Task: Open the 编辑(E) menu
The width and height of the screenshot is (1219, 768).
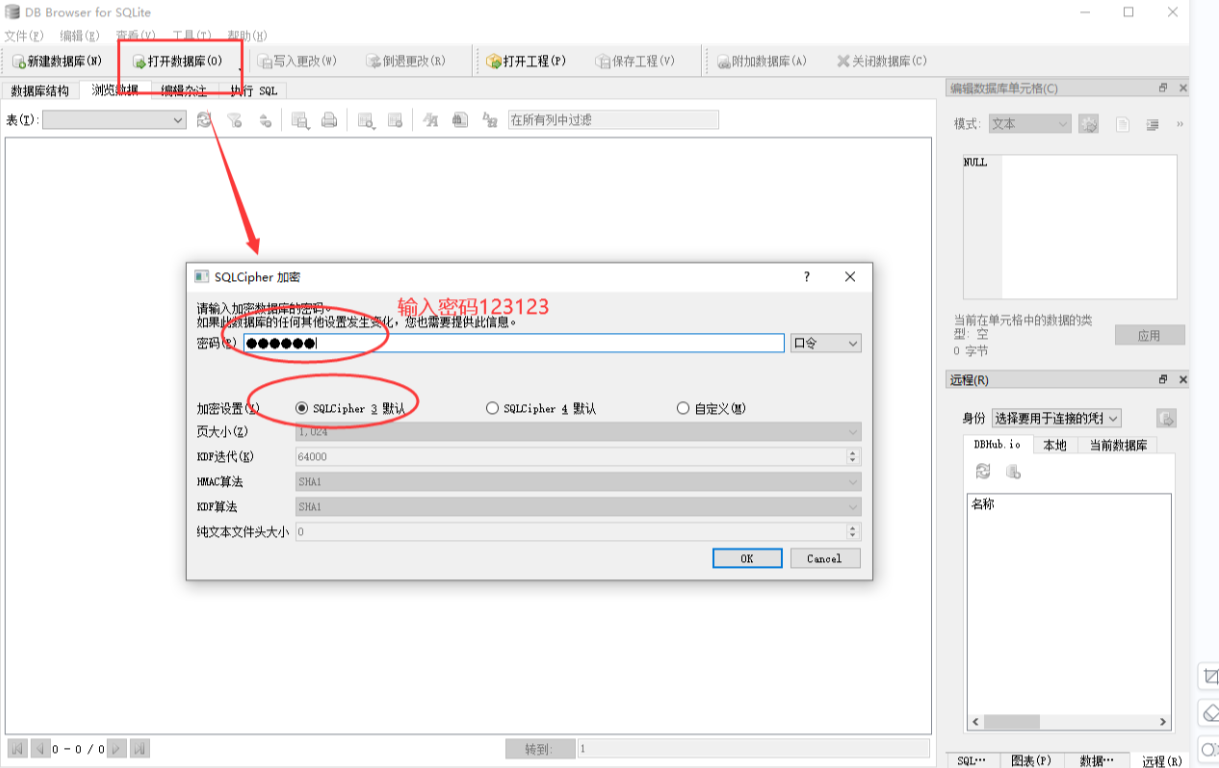Action: pyautogui.click(x=80, y=36)
